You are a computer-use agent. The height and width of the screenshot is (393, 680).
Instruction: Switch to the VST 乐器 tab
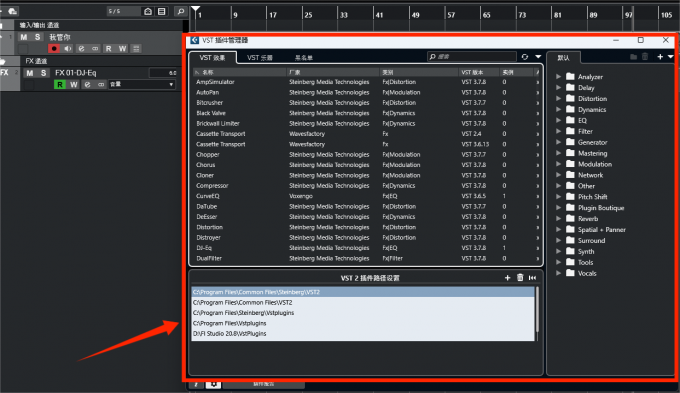260,58
